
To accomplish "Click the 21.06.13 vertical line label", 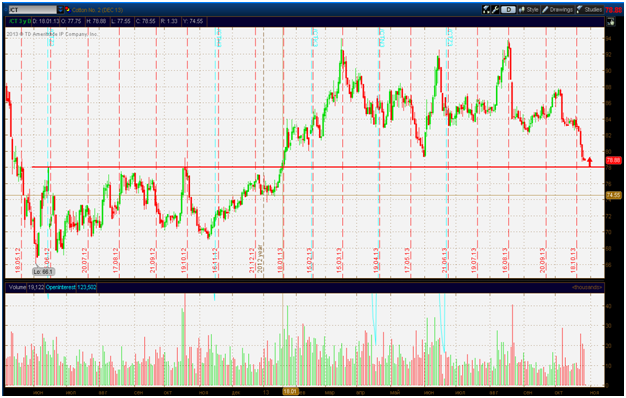I will (x=444, y=261).
